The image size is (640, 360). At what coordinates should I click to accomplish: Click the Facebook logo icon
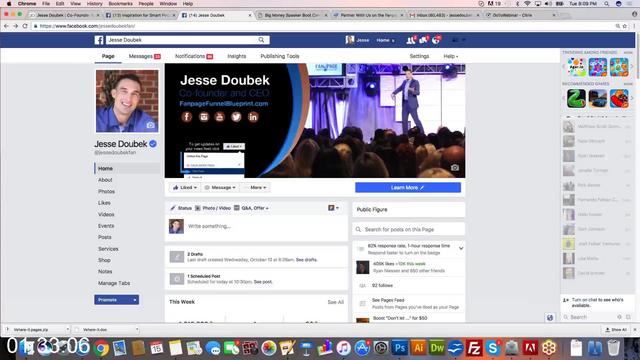(x=99, y=40)
